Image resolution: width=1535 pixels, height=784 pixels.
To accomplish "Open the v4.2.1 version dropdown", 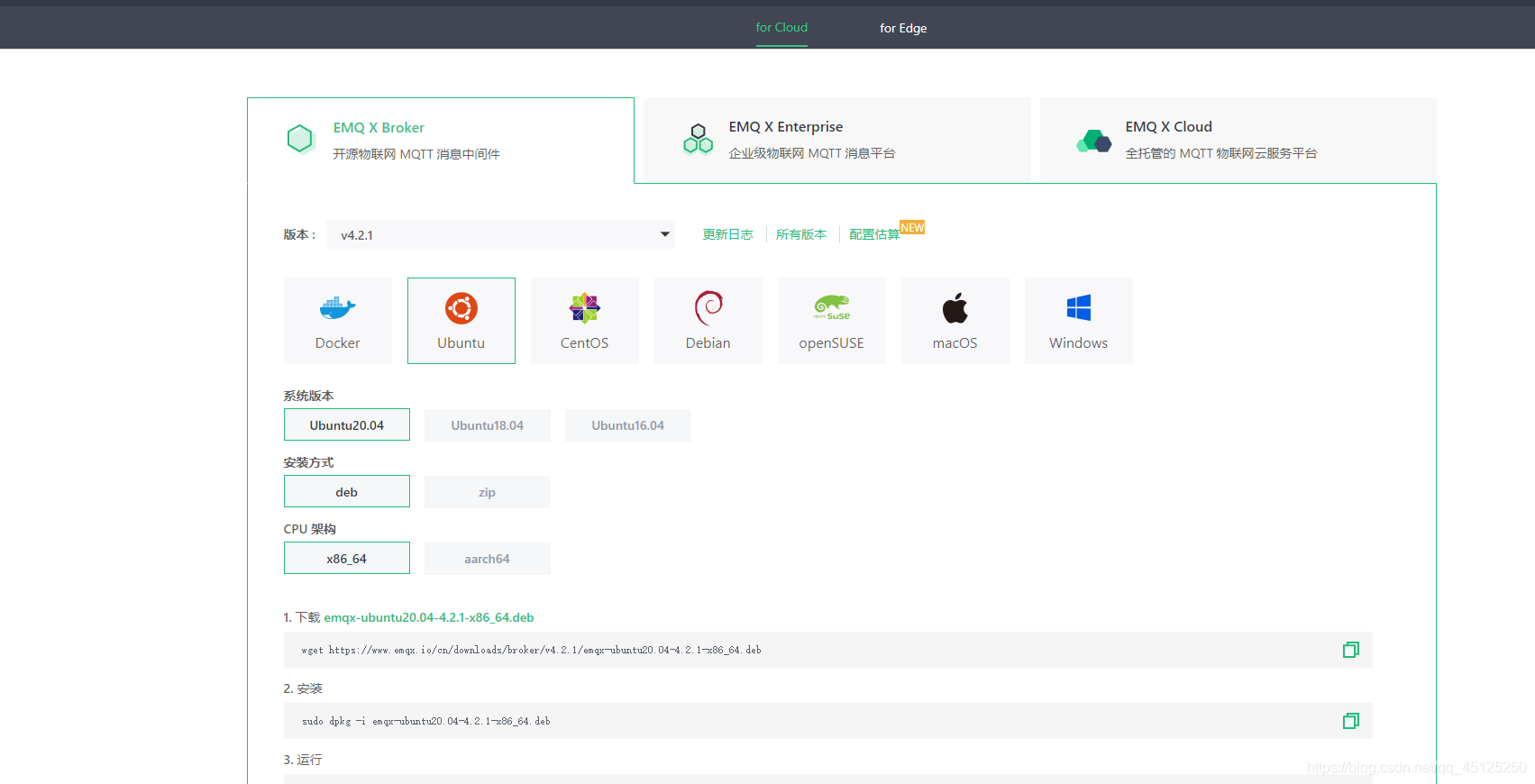I will tap(500, 234).
